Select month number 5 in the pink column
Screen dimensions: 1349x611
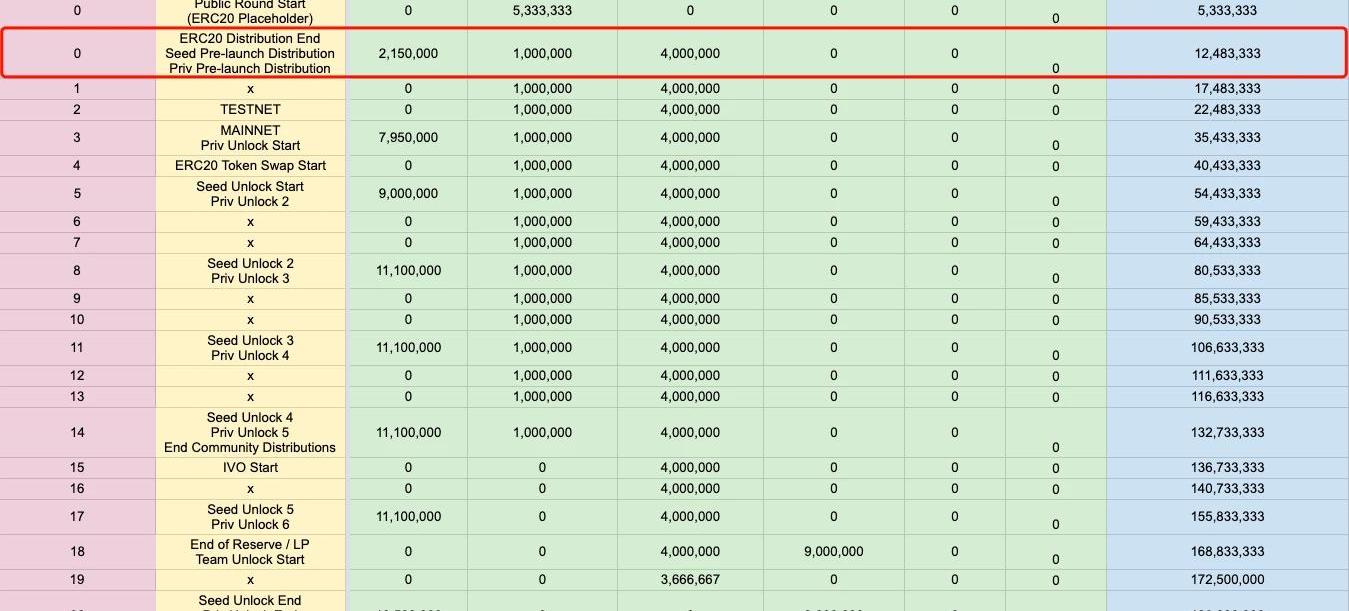point(77,194)
